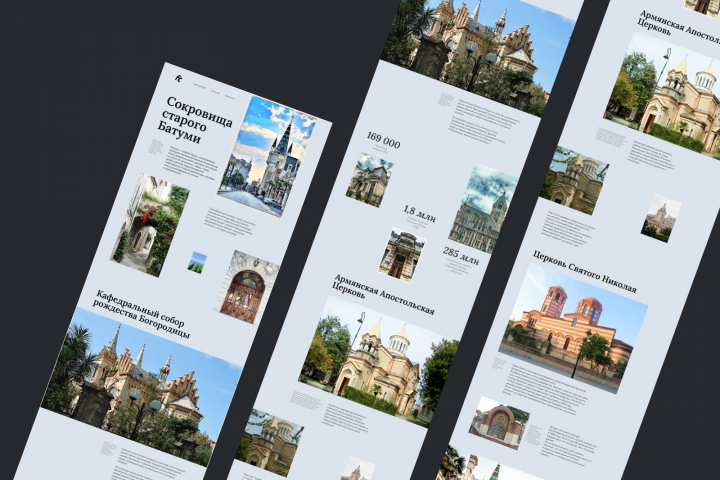The width and height of the screenshot is (720, 480).
Task: Open the small church domes photo on right page
Action: tap(574, 180)
